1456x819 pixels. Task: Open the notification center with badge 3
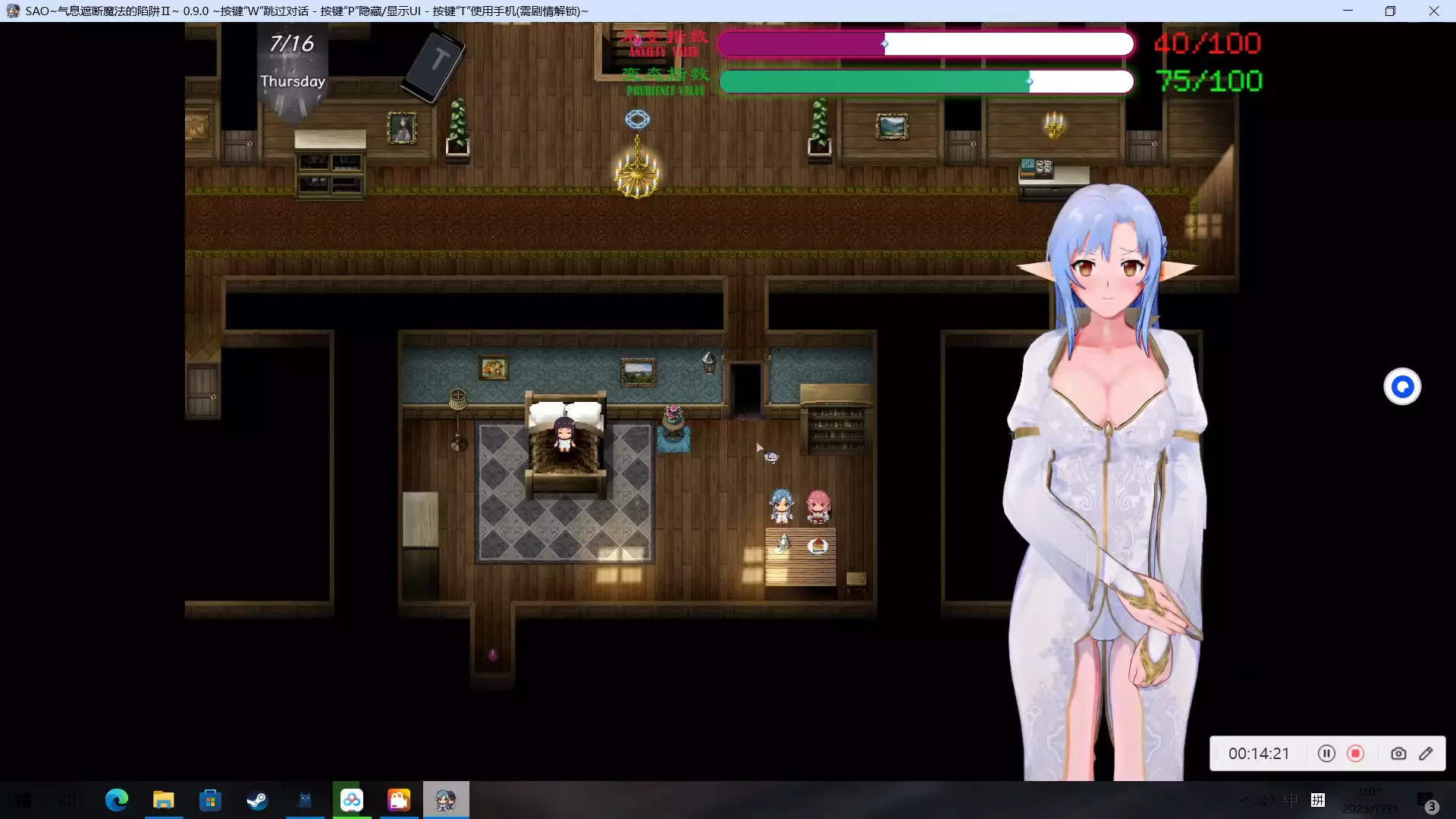click(x=1426, y=800)
